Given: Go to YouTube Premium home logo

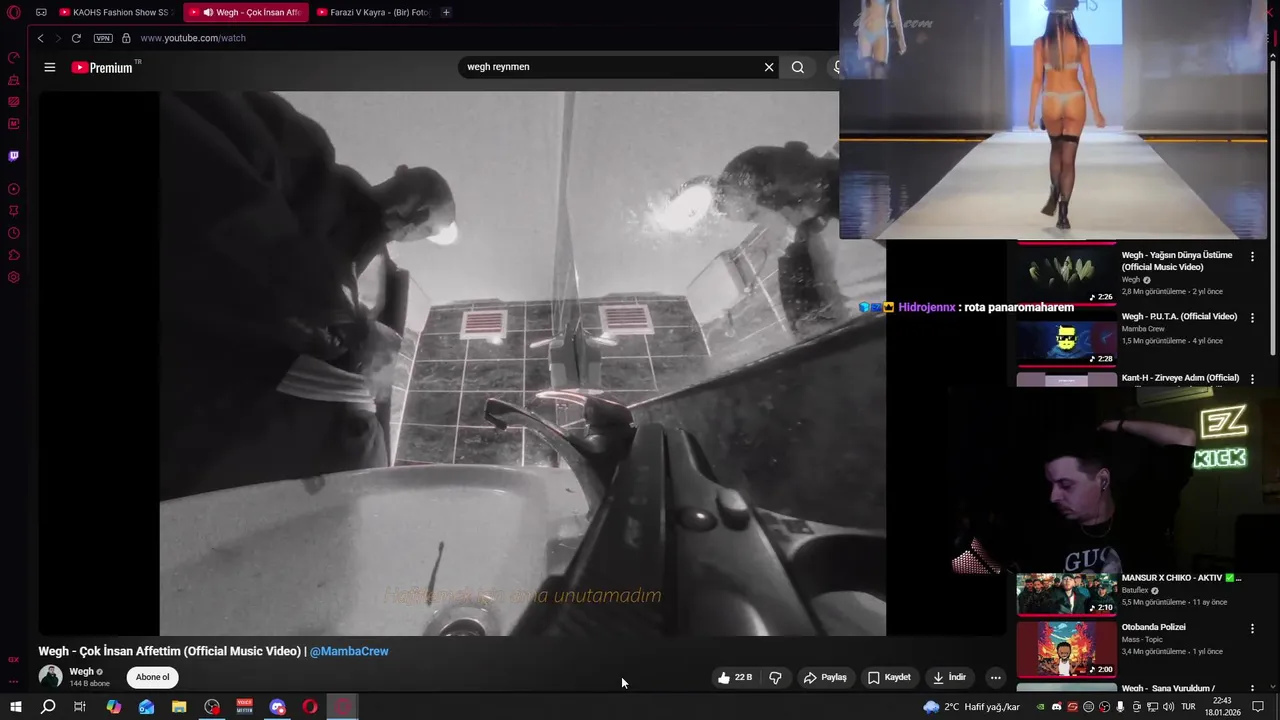Looking at the screenshot, I should (102, 67).
